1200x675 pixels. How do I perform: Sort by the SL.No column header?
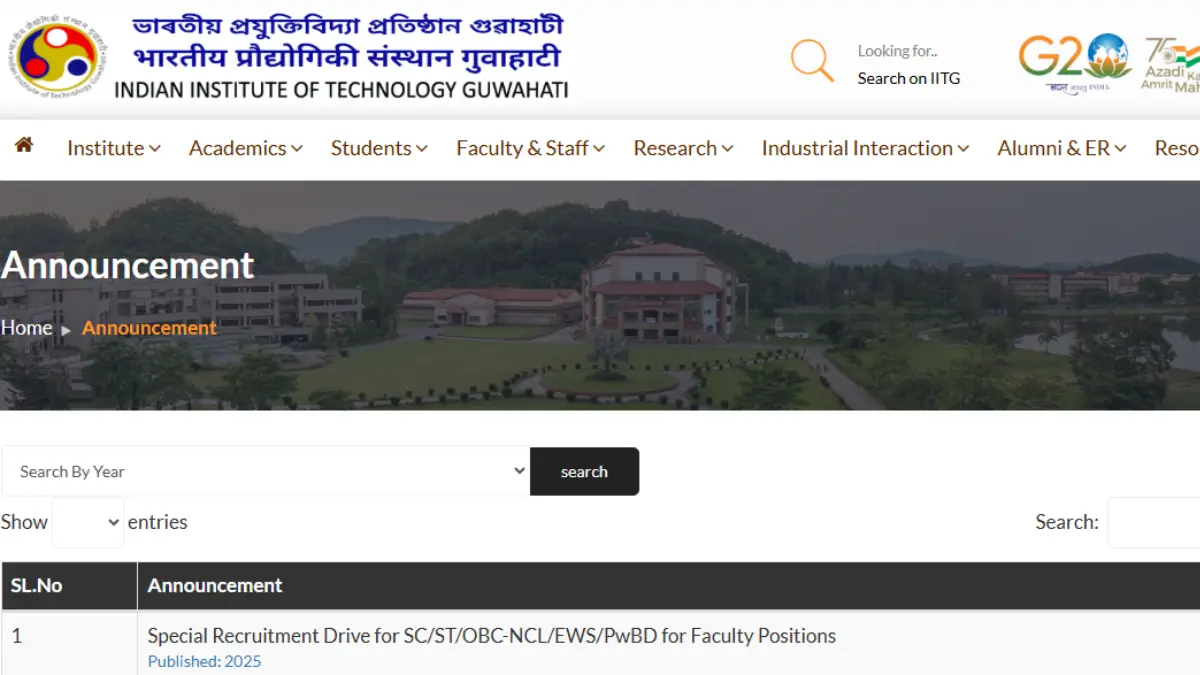point(69,586)
